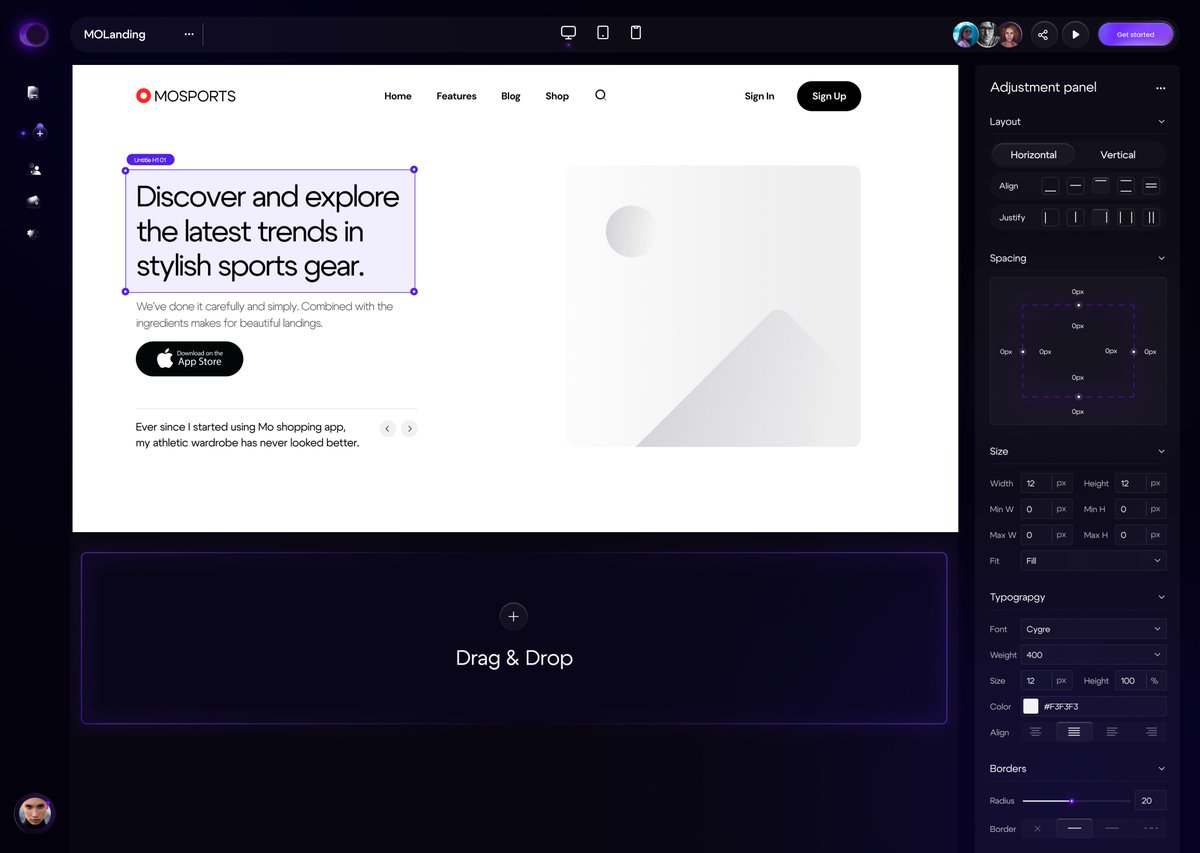
Task: Click the add element plus sidebar icon
Action: click(x=39, y=131)
